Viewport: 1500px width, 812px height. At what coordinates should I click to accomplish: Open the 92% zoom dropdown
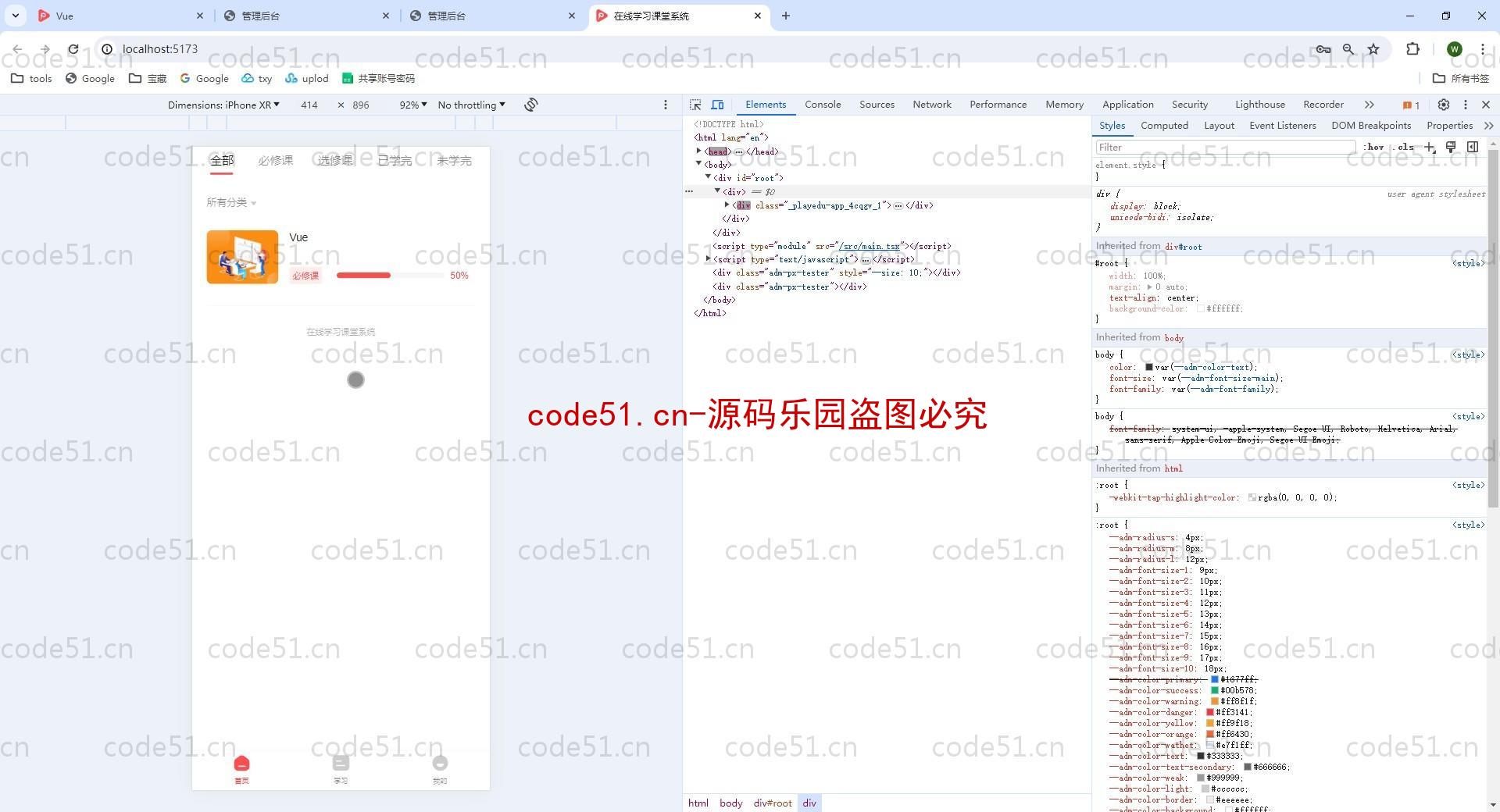pos(413,105)
